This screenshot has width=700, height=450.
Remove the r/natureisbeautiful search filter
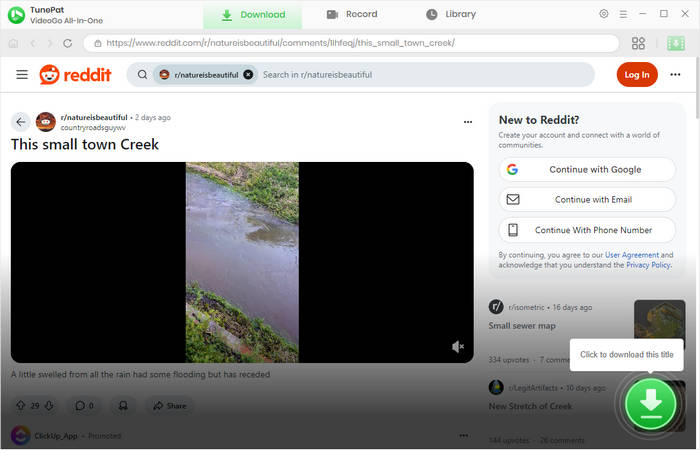[248, 75]
